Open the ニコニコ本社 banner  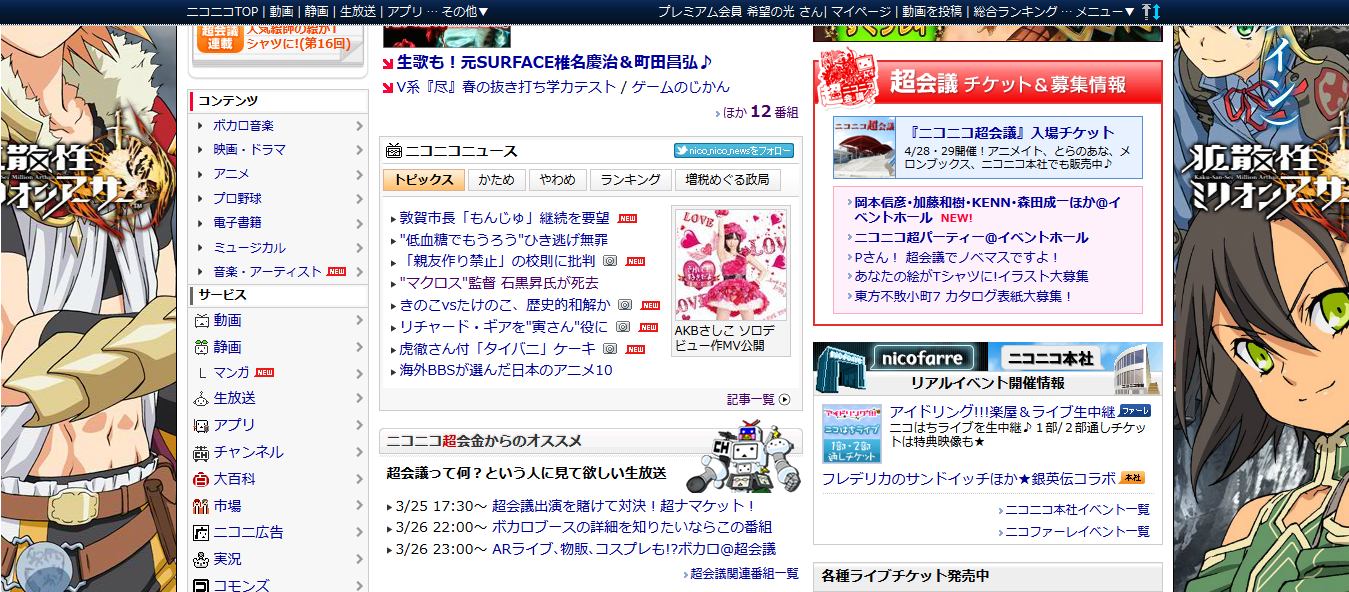(1075, 357)
